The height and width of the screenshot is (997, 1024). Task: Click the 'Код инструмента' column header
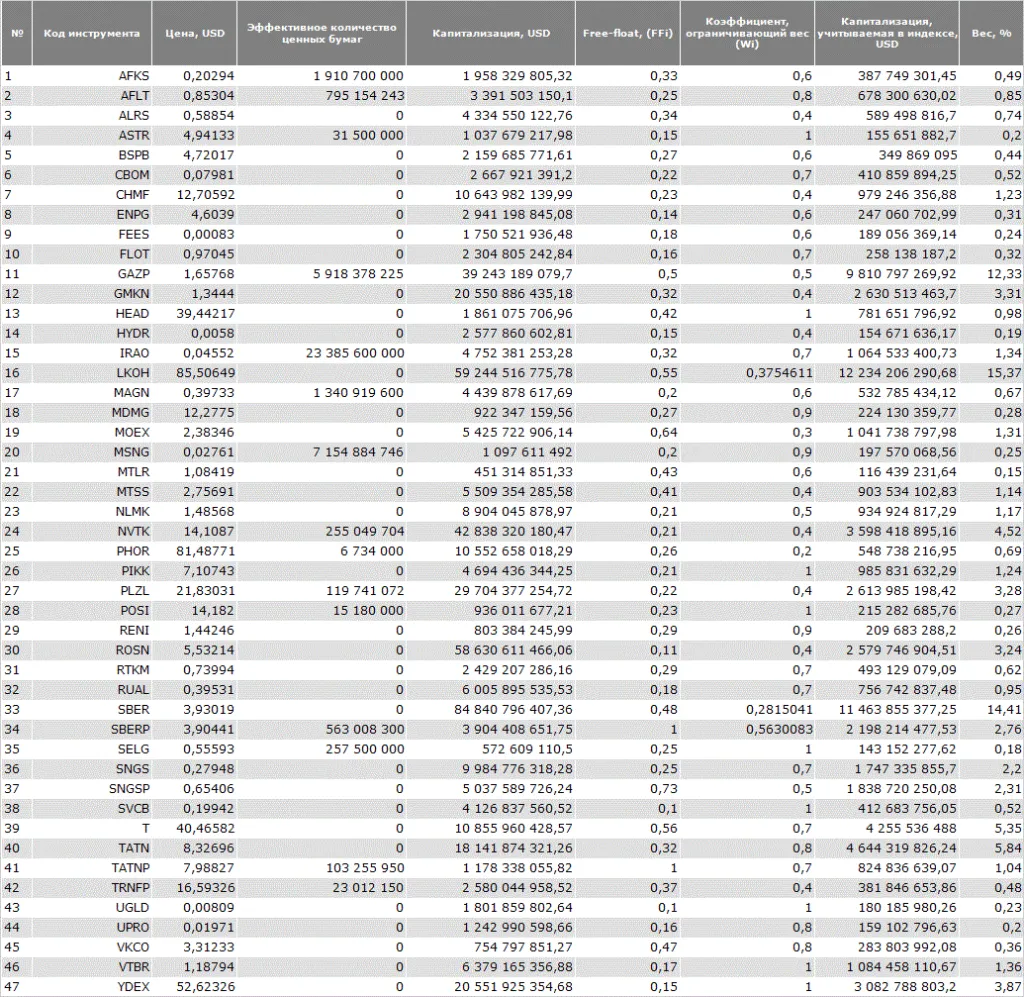pyautogui.click(x=92, y=33)
